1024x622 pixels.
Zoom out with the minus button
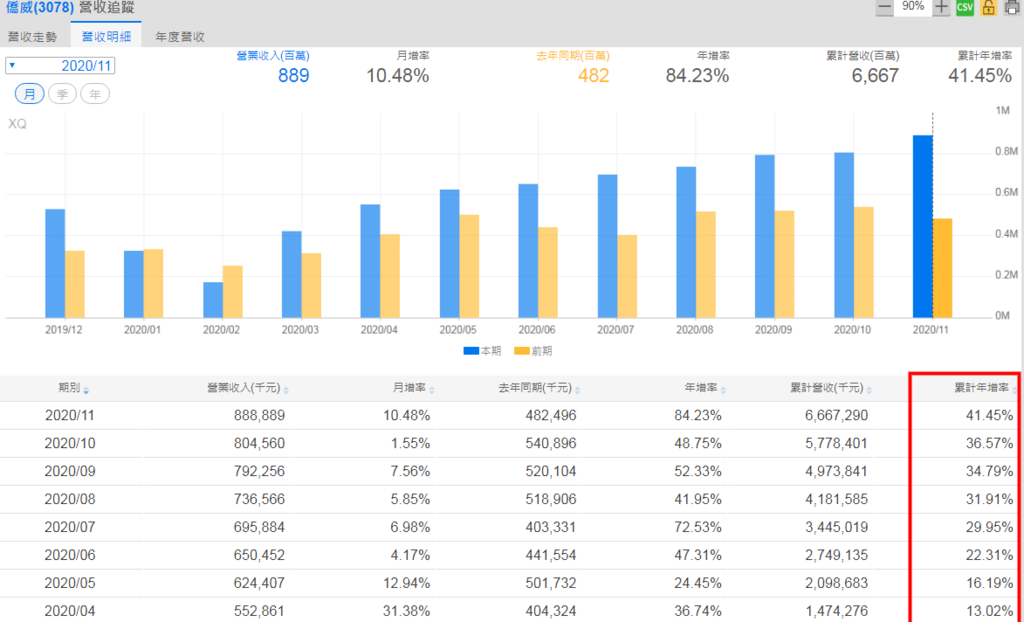pyautogui.click(x=885, y=7)
